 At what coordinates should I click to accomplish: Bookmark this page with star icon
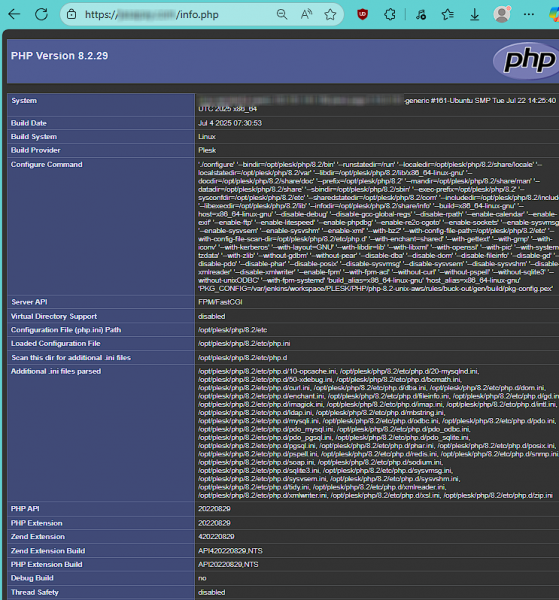(330, 15)
